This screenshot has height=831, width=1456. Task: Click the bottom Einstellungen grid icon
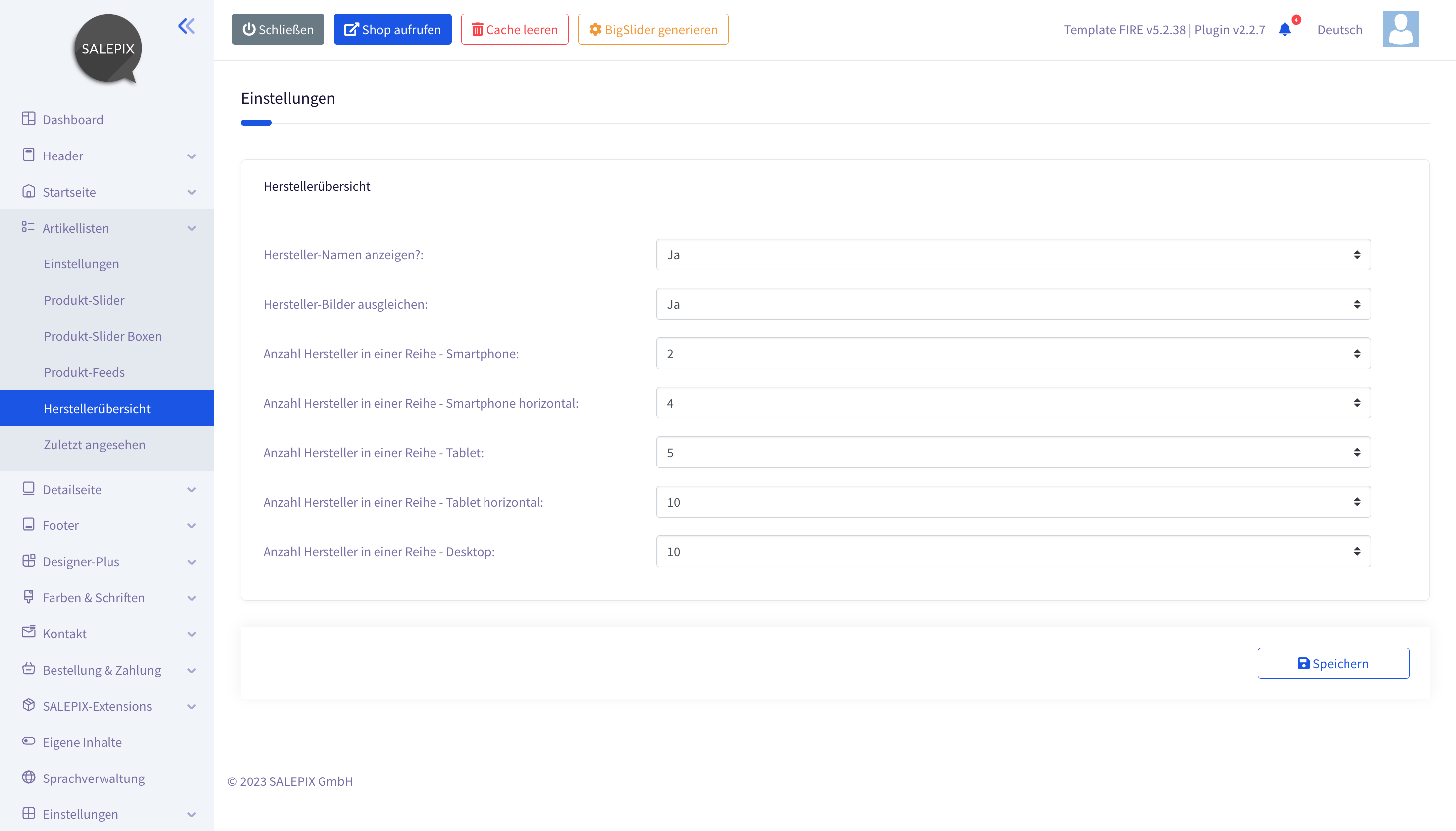click(29, 813)
